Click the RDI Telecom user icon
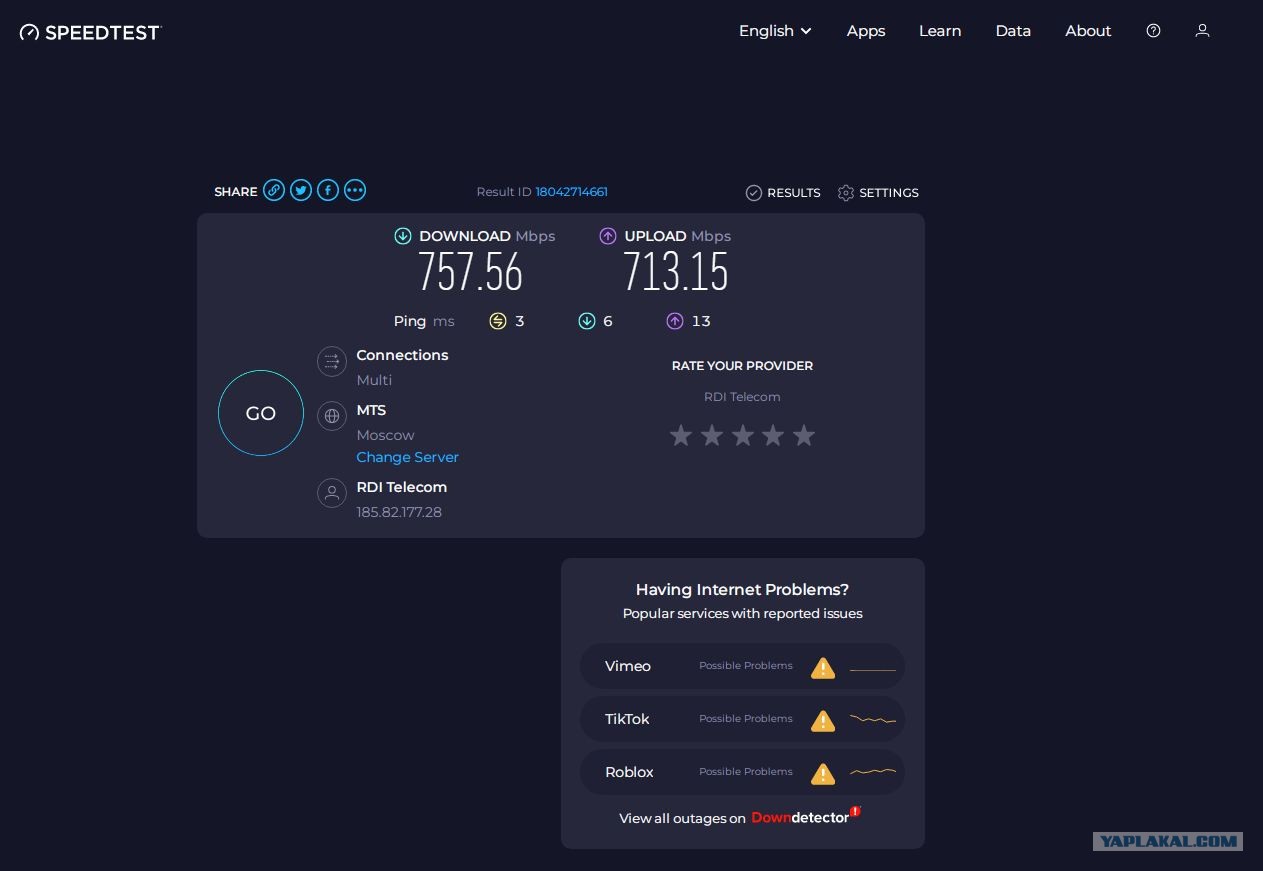 [x=332, y=493]
